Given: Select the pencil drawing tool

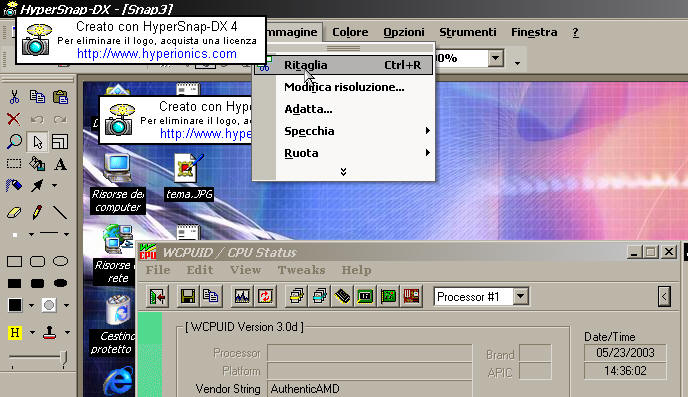Looking at the screenshot, I should click(37, 212).
